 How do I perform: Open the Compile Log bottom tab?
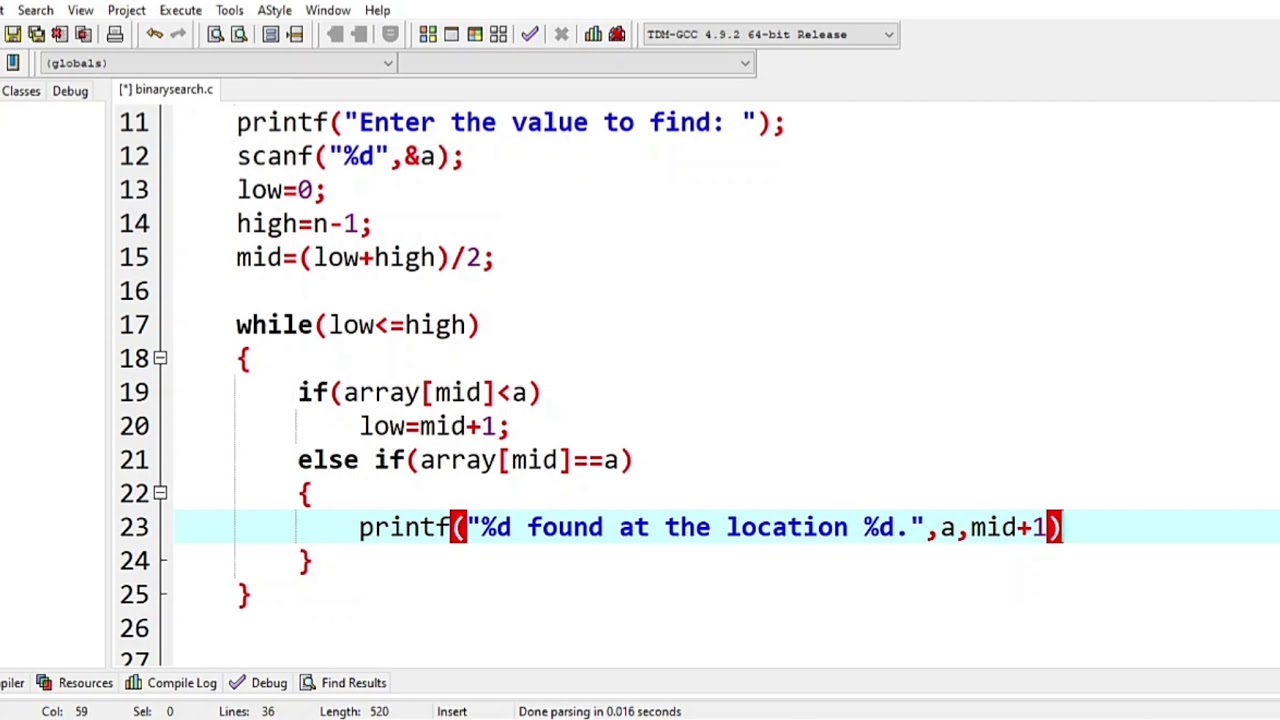170,683
